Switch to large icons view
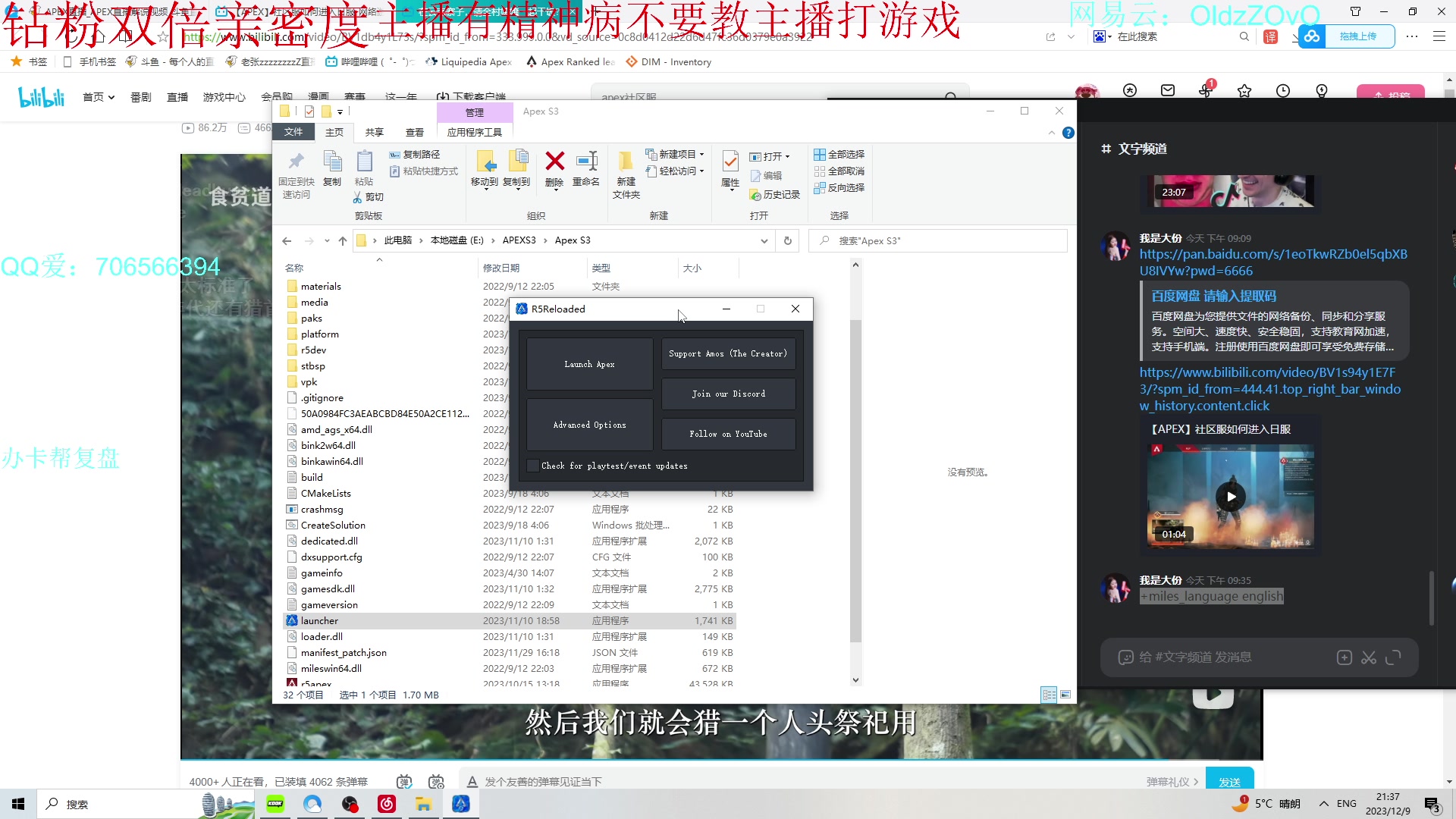This screenshot has width=1456, height=819. [x=1065, y=695]
